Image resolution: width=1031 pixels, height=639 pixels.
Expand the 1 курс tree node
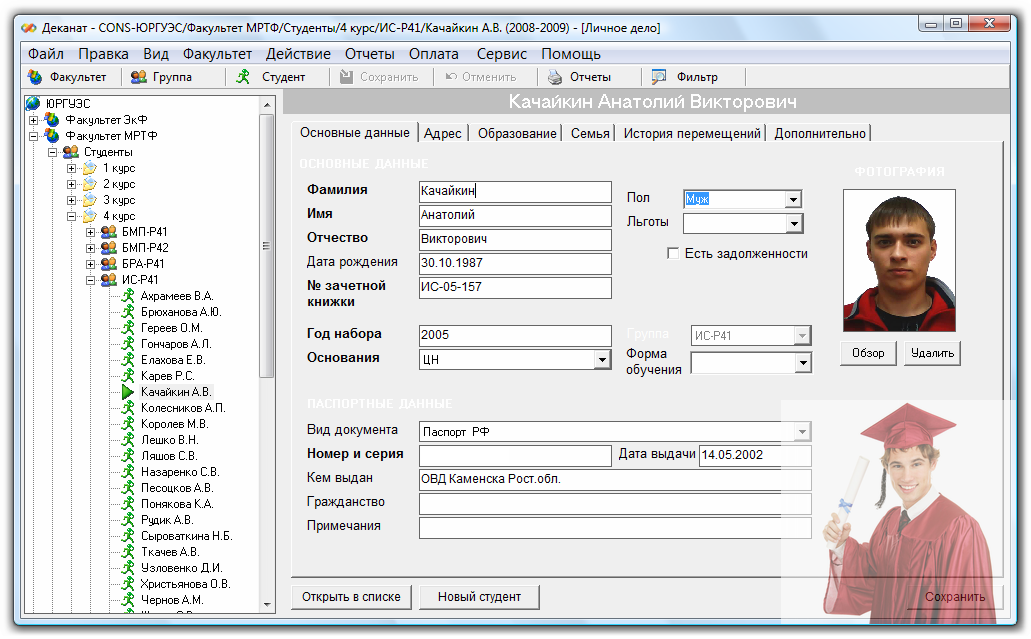coord(72,168)
